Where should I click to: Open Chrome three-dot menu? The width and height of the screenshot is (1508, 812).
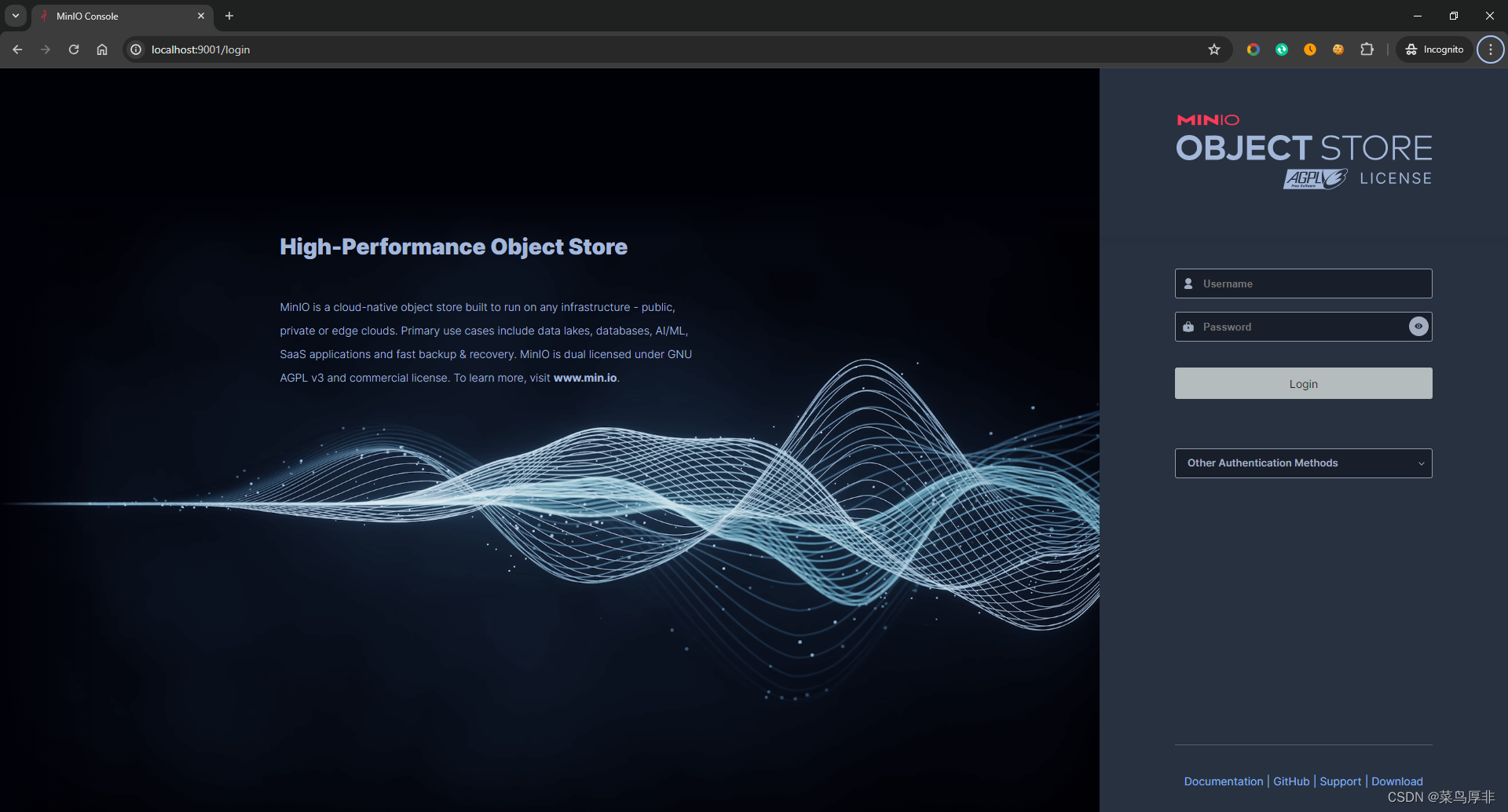(x=1491, y=49)
